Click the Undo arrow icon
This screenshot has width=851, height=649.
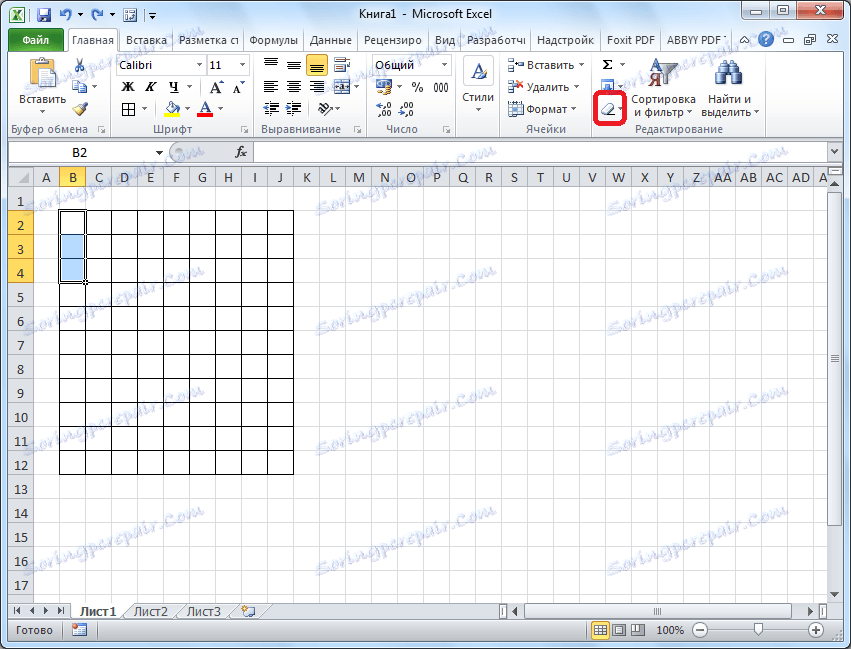(66, 15)
